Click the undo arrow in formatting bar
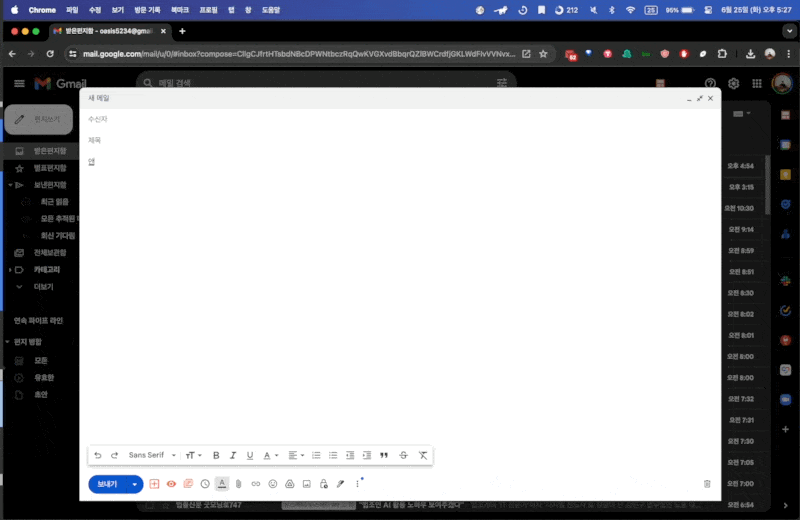Viewport: 800px width, 520px height. pyautogui.click(x=98, y=455)
